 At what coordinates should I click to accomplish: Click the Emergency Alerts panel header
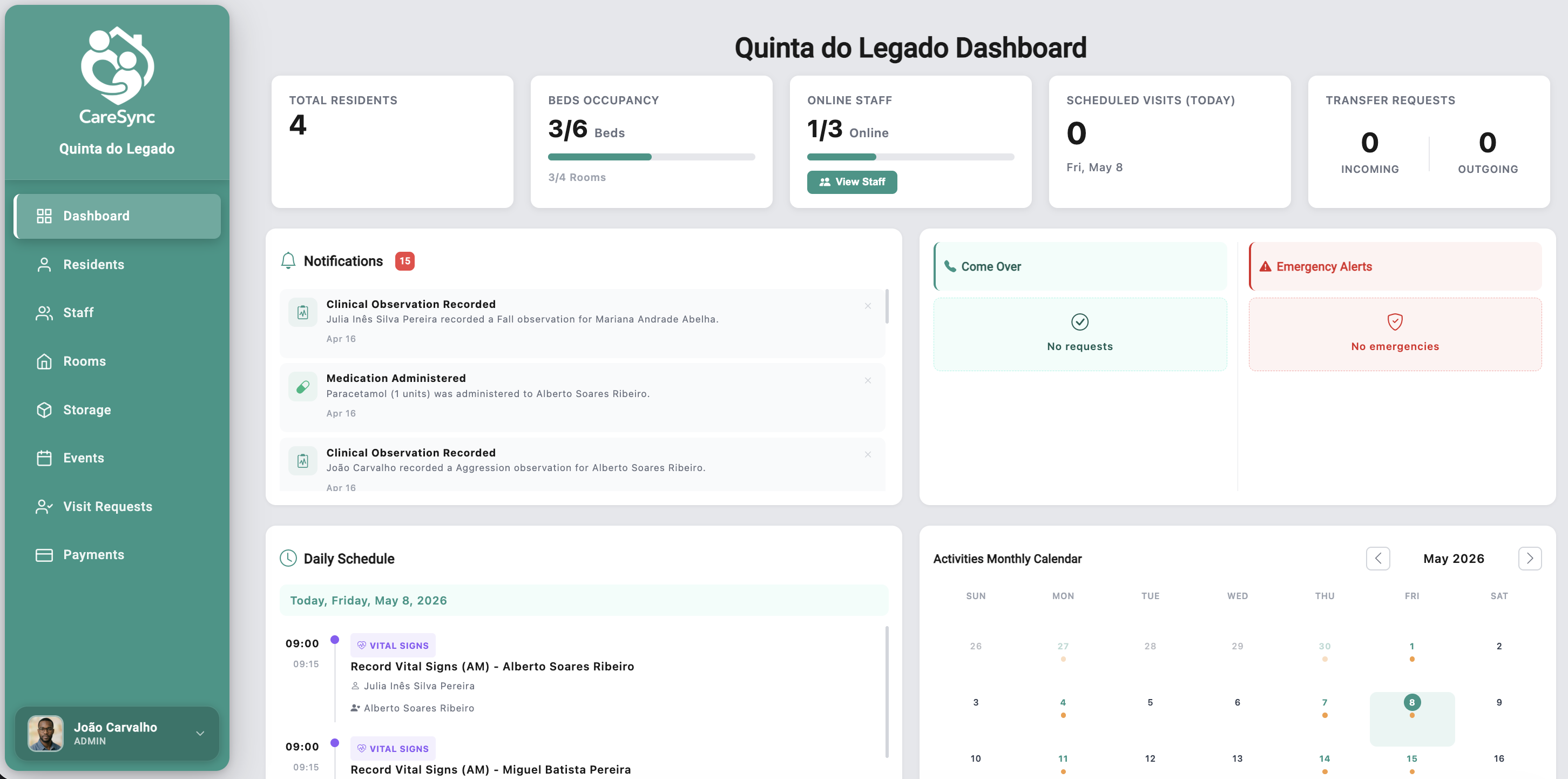pyautogui.click(x=1395, y=266)
